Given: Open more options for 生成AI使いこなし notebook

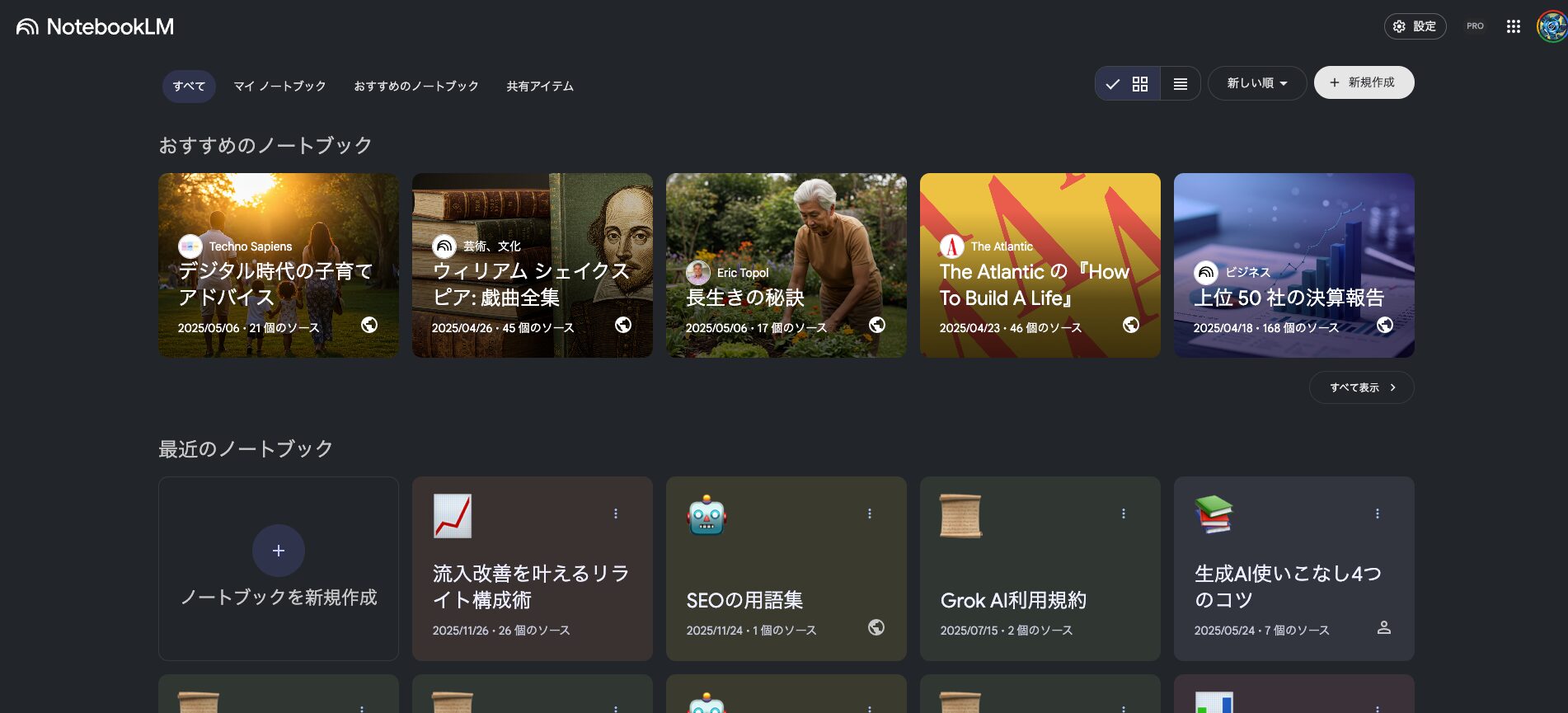Looking at the screenshot, I should tap(1378, 514).
